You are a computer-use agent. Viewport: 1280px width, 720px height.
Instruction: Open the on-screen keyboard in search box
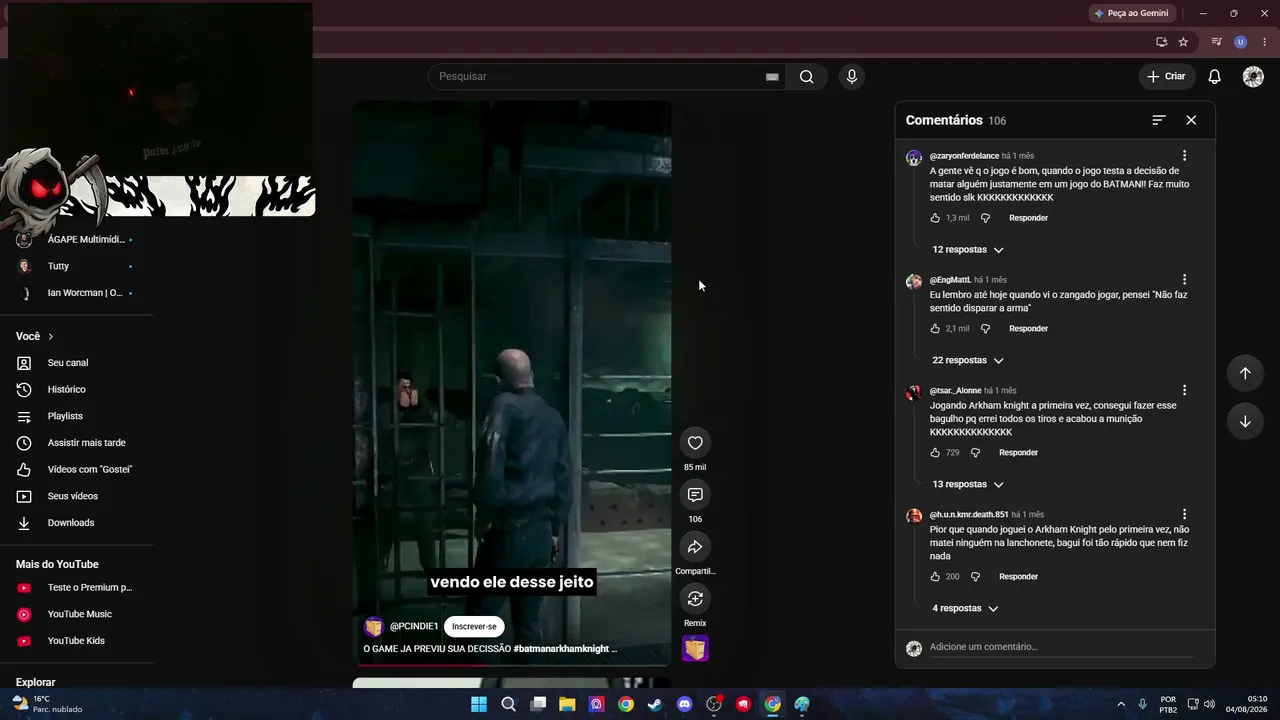coord(772,77)
